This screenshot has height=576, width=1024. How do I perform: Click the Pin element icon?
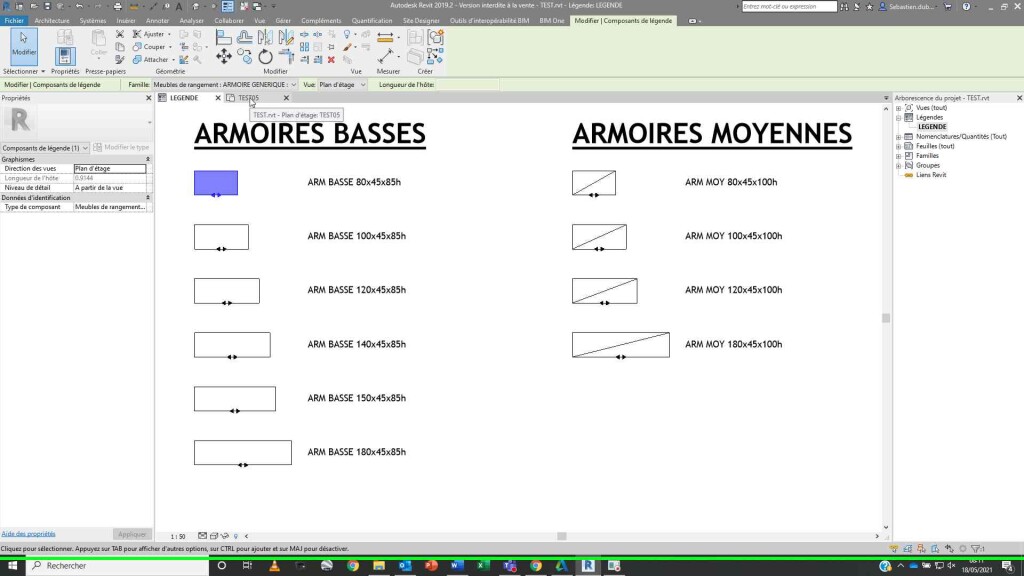coord(331,47)
